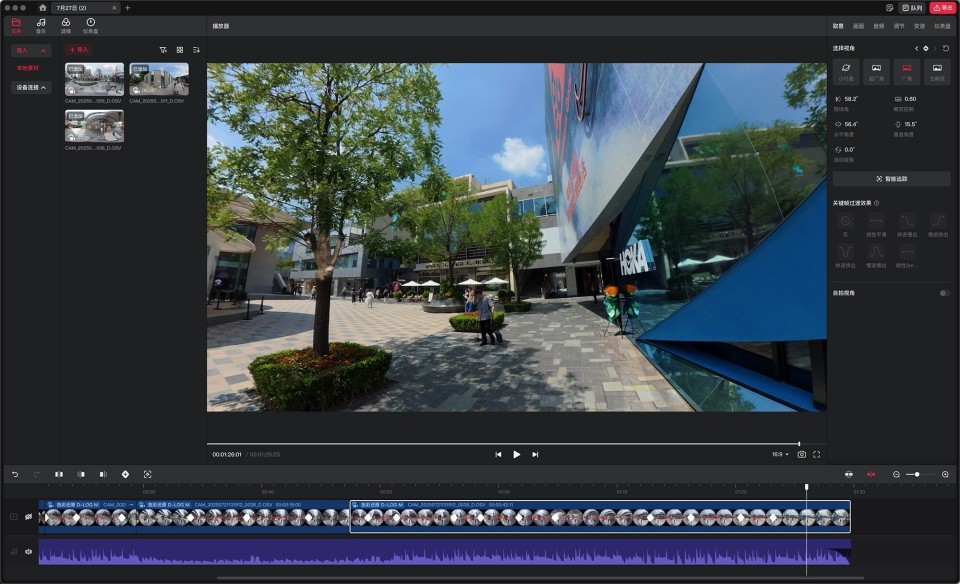Switch media list to grid view
This screenshot has width=960, height=584.
180,49
